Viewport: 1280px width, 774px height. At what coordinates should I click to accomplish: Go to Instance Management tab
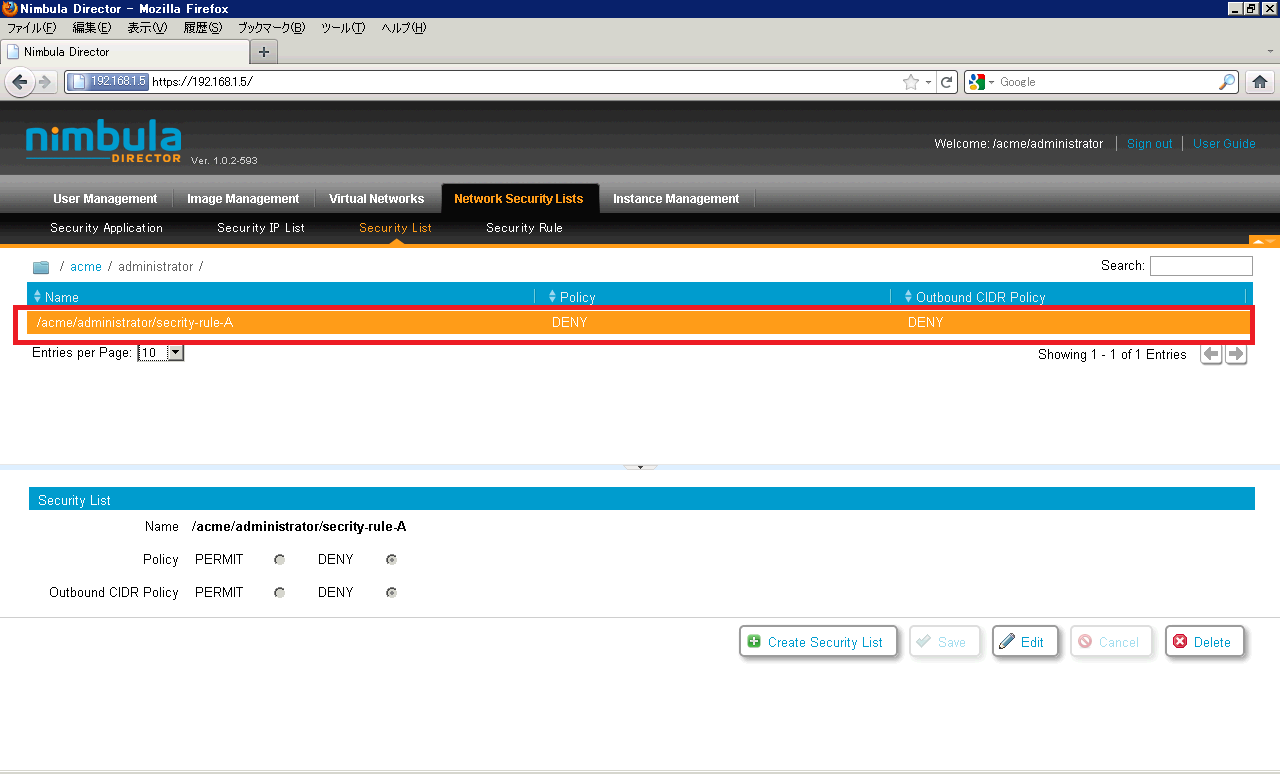click(x=676, y=199)
